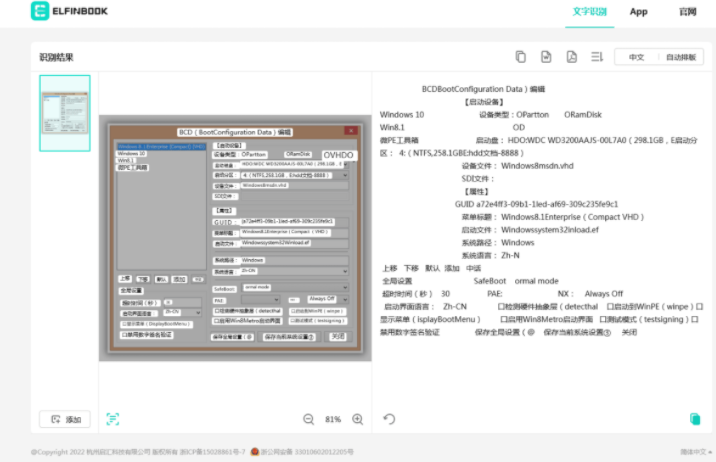The height and width of the screenshot is (462, 716).
Task: Click the ElfinBook logo
Action: click(x=69, y=12)
